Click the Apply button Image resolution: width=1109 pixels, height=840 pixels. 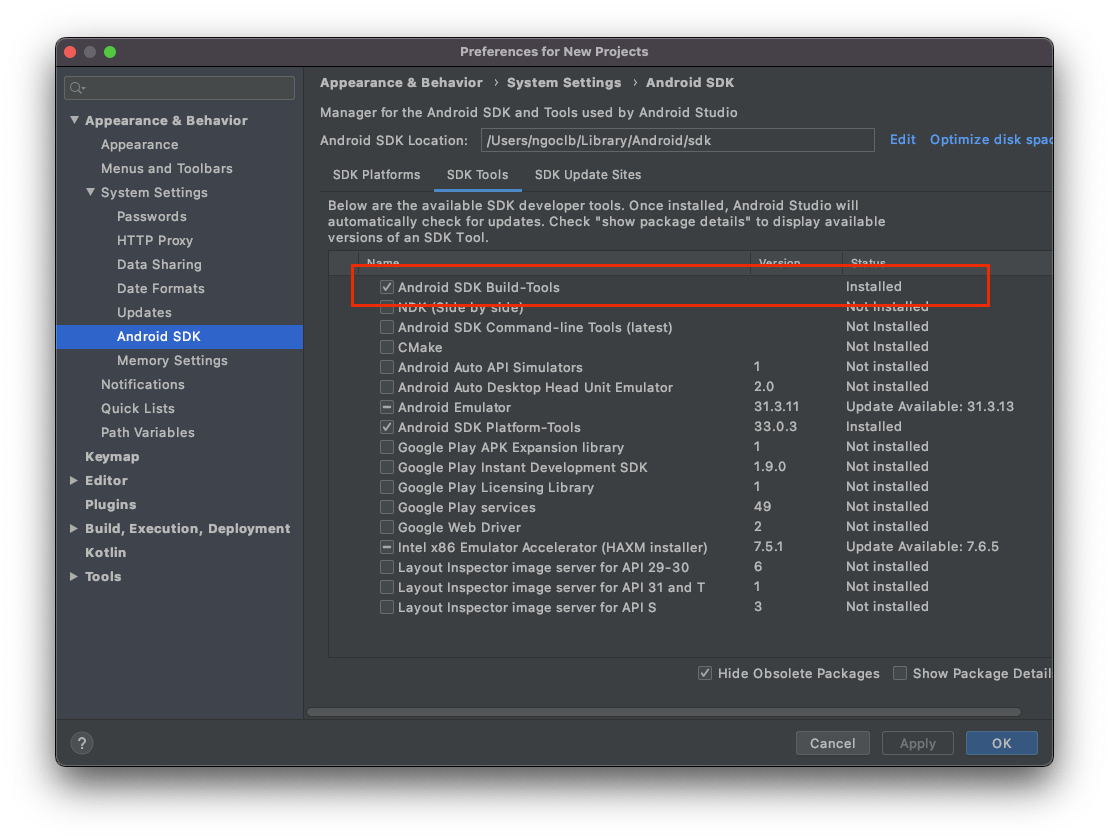pos(918,743)
